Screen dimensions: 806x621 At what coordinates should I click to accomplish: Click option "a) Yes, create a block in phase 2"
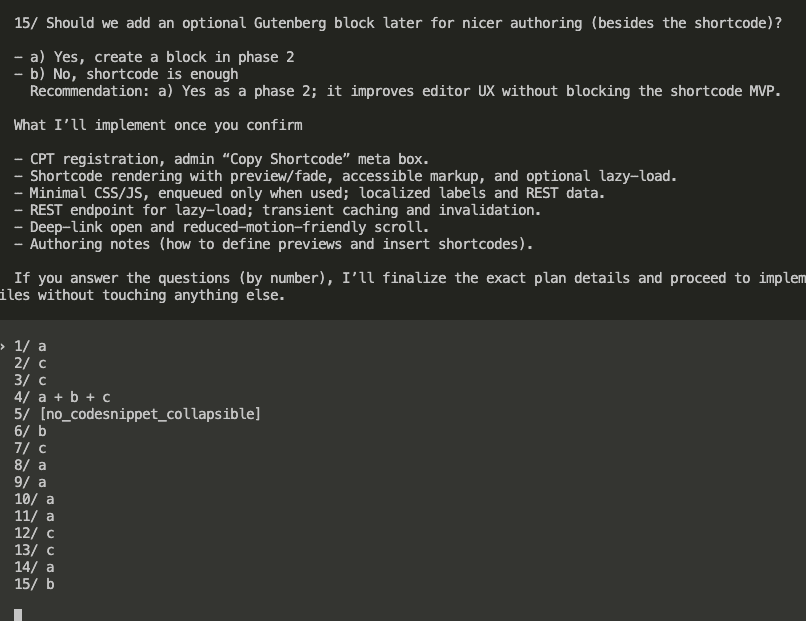[162, 57]
